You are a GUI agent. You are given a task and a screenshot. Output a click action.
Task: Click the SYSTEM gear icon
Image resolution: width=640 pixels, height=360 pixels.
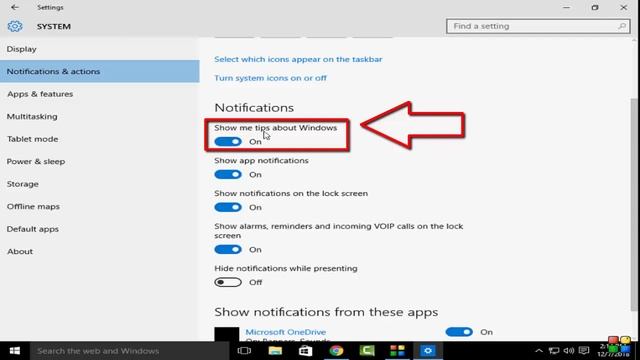tap(15, 26)
